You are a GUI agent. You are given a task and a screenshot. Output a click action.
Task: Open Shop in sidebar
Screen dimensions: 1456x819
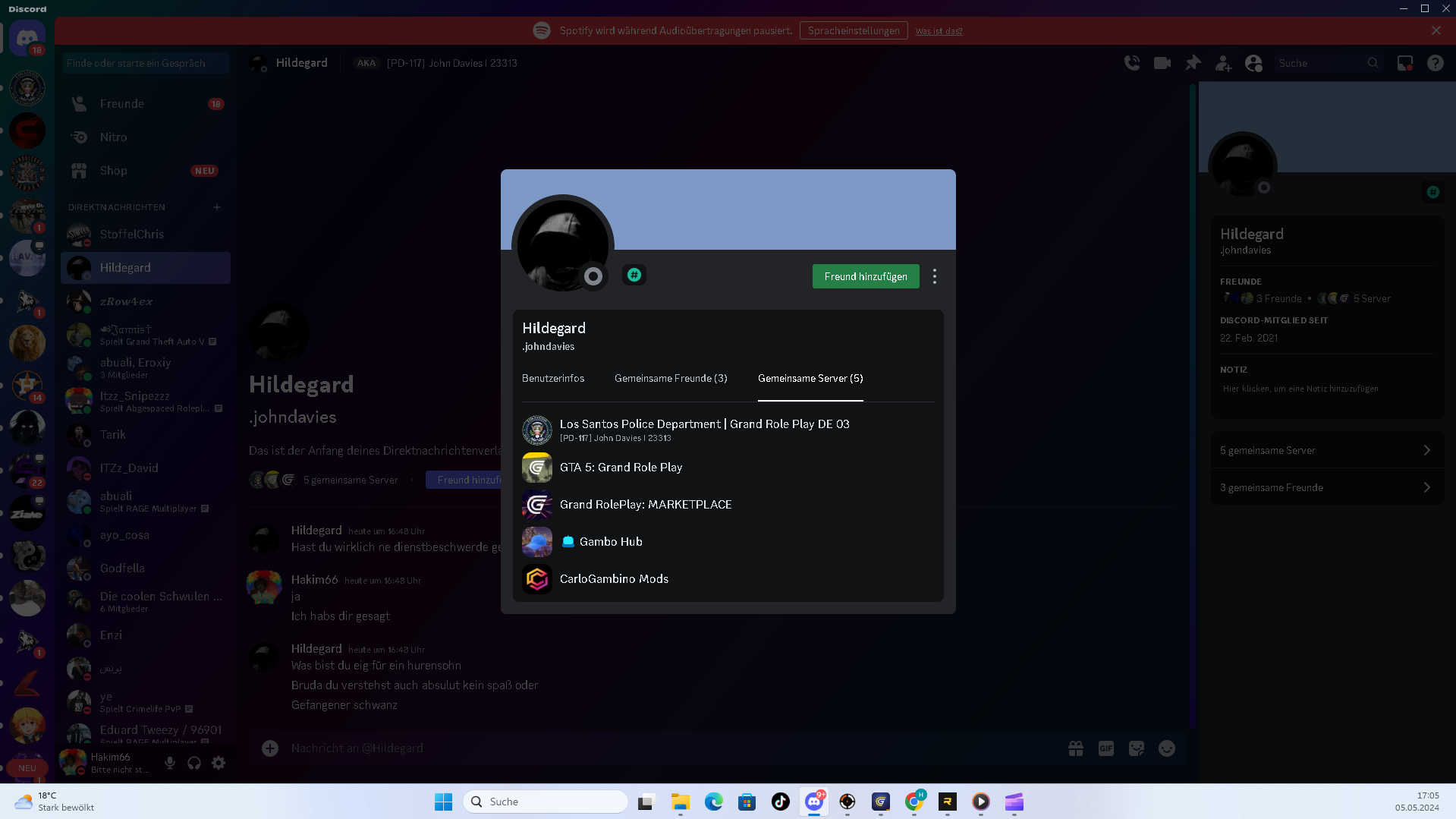(x=146, y=171)
